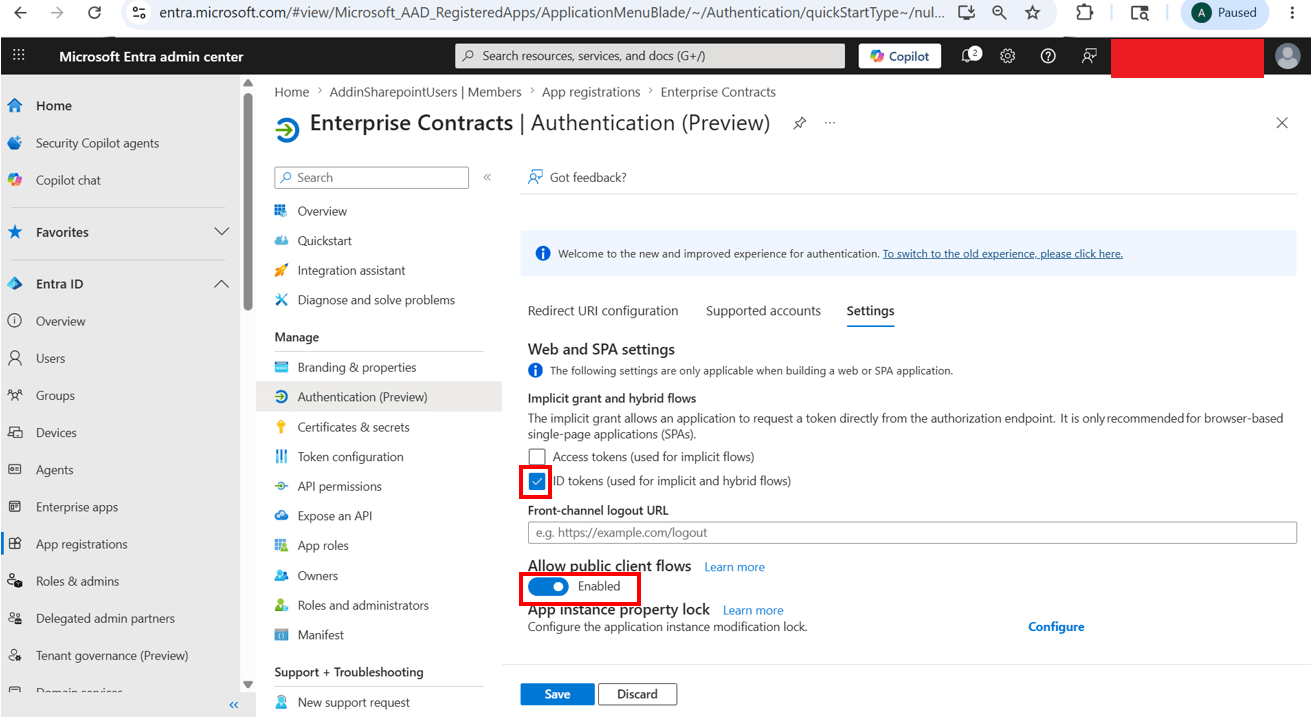Open Diagnose and solve problems
The width and height of the screenshot is (1311, 721).
click(376, 300)
